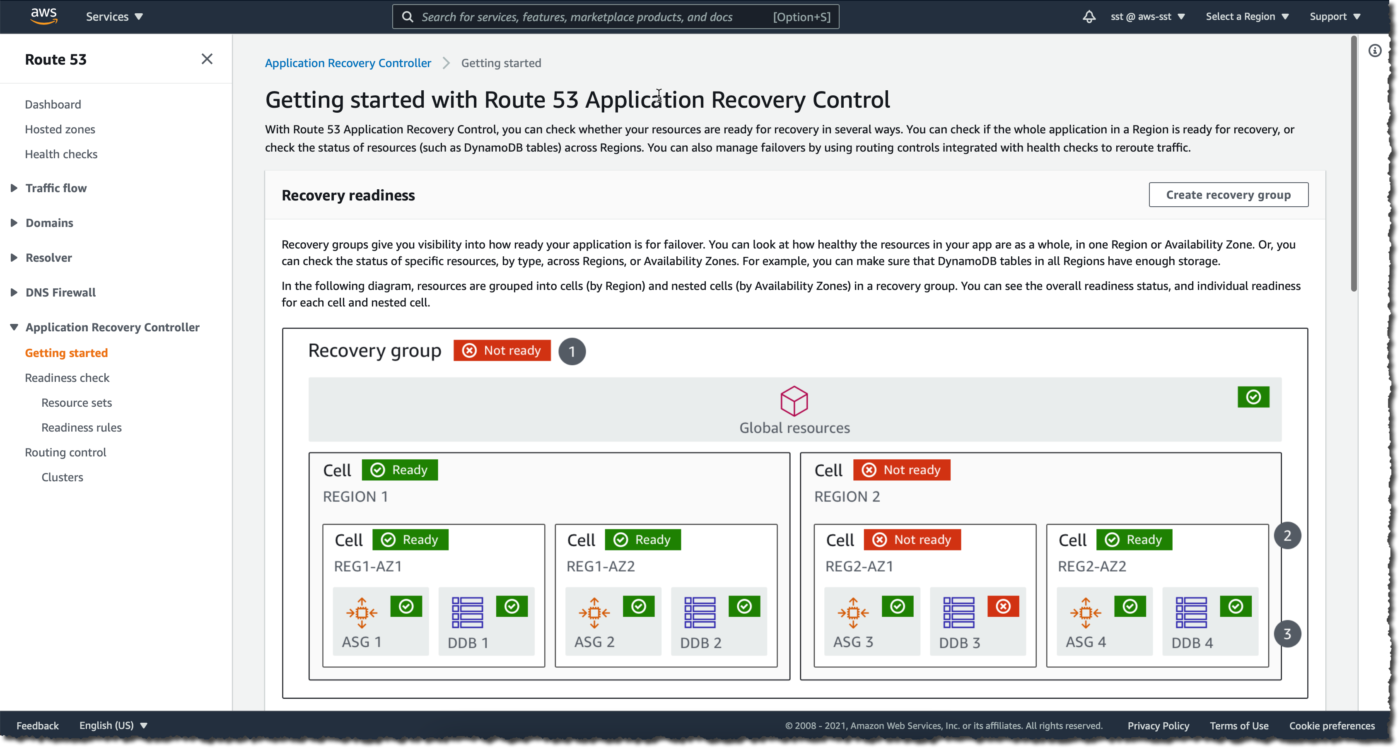Click the green check status on ASG 3

click(898, 606)
